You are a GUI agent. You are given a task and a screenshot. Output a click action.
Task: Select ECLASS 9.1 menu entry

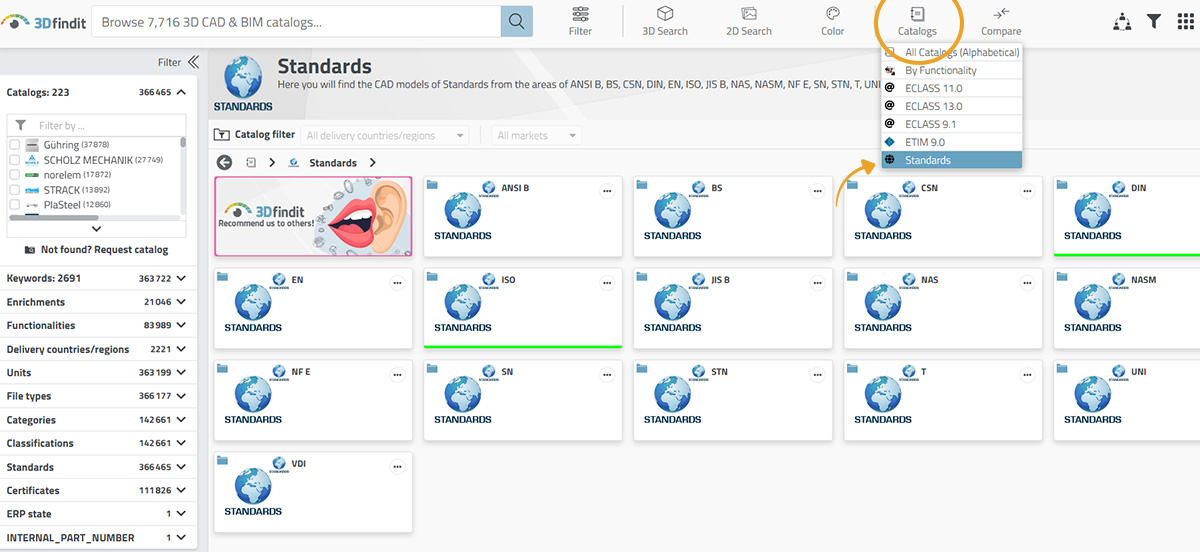coord(952,124)
